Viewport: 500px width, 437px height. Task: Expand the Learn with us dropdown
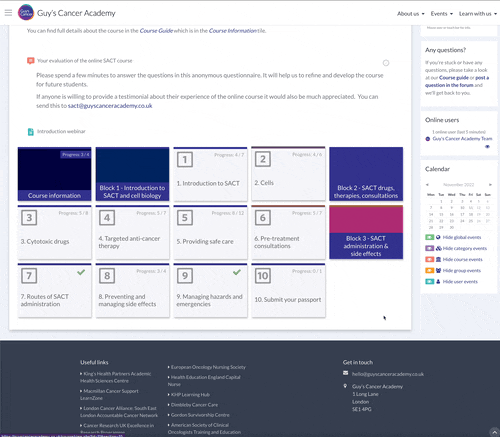(x=478, y=14)
